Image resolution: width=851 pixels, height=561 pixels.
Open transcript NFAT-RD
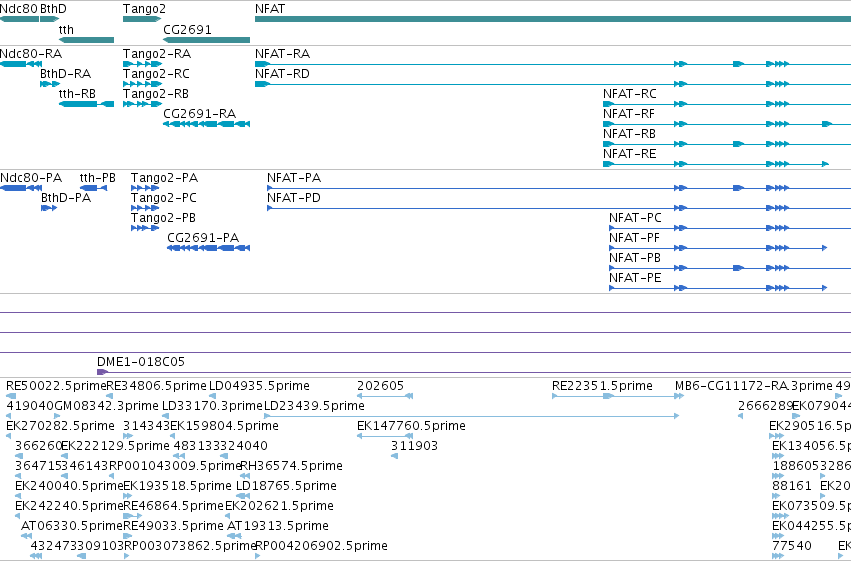point(282,74)
